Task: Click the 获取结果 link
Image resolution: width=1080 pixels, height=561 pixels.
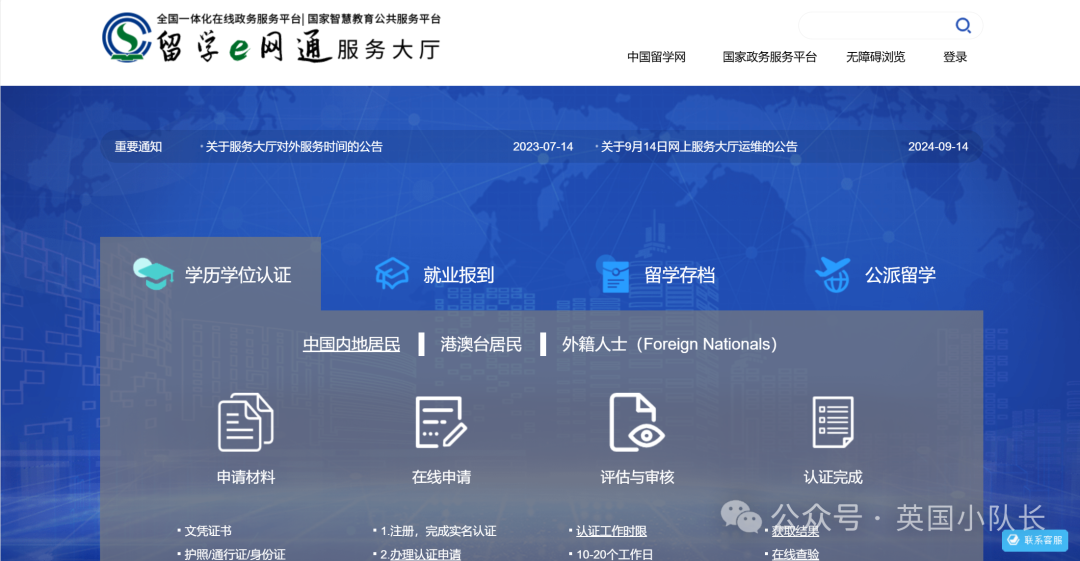Action: coord(796,531)
